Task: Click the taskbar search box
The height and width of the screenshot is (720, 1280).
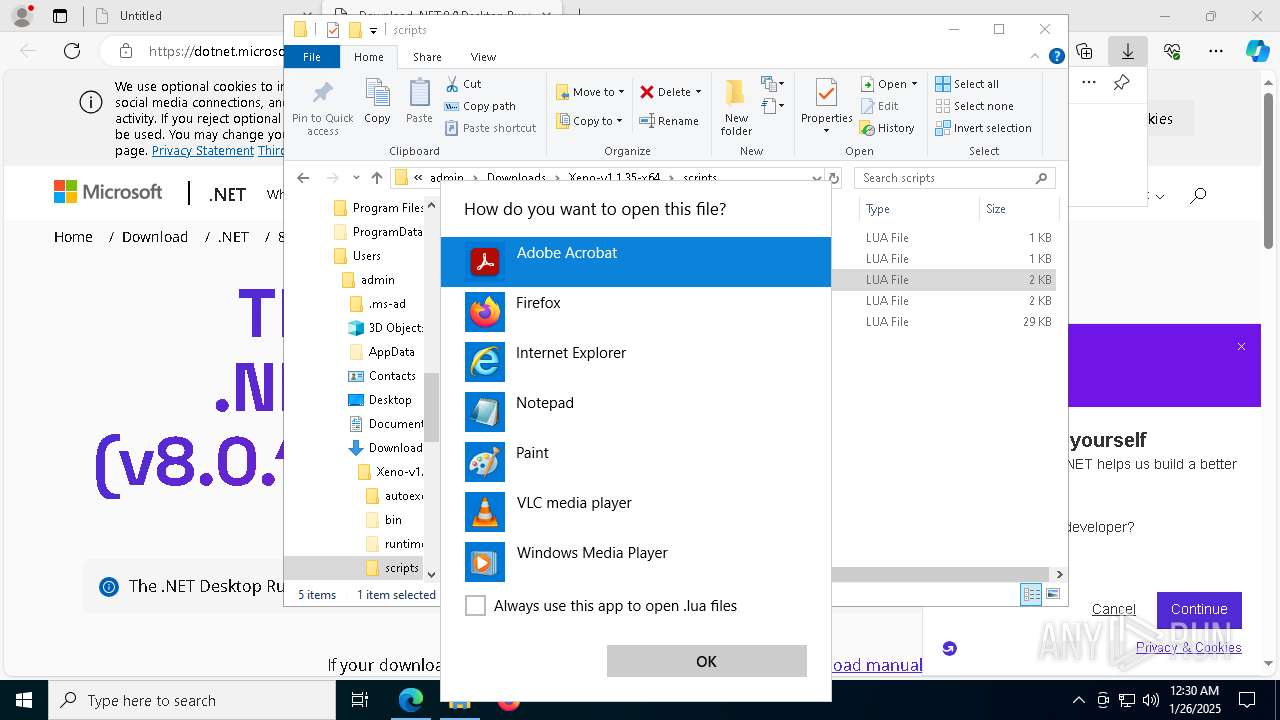Action: click(192, 700)
